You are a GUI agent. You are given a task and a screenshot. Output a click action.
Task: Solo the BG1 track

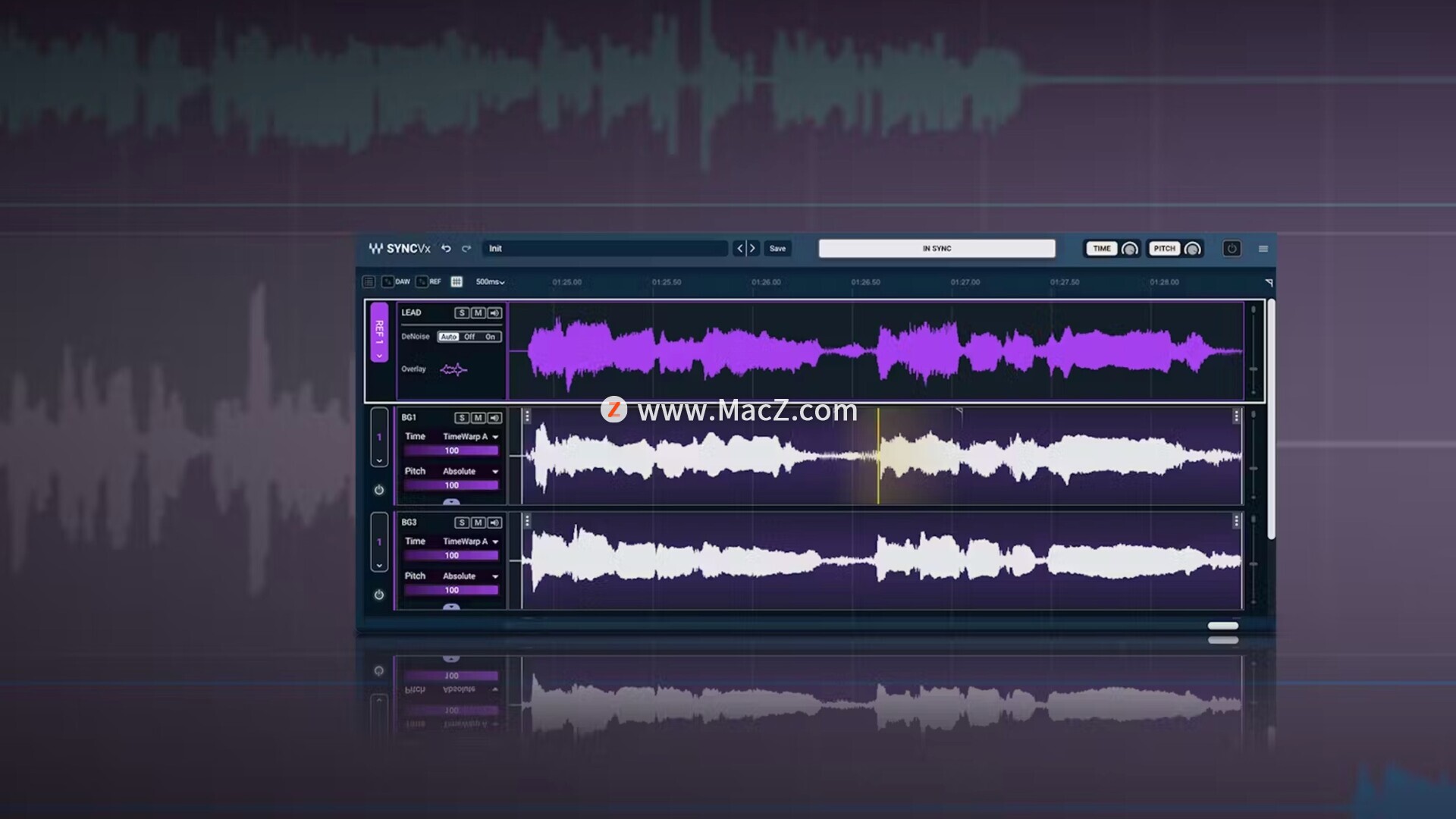[462, 418]
